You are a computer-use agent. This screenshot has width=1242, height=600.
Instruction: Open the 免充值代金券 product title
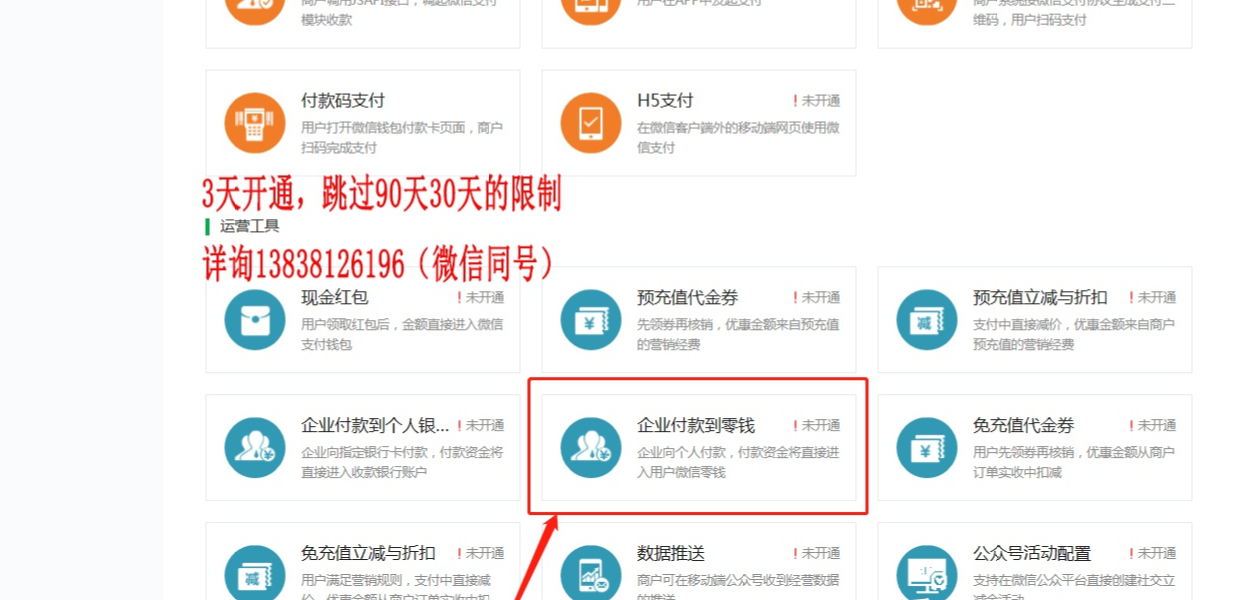[1023, 426]
